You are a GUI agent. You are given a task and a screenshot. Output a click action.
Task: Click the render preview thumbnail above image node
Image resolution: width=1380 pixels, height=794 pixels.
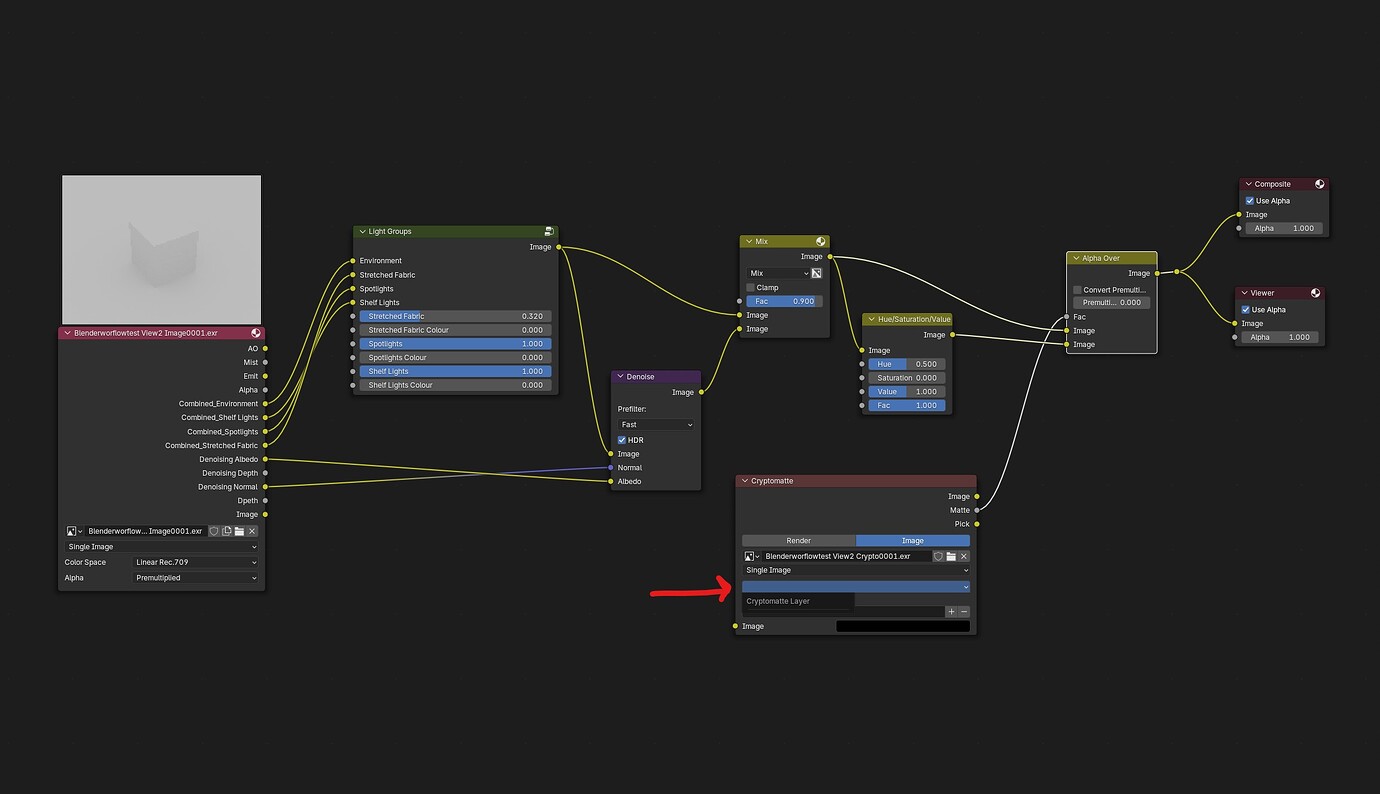coord(161,250)
